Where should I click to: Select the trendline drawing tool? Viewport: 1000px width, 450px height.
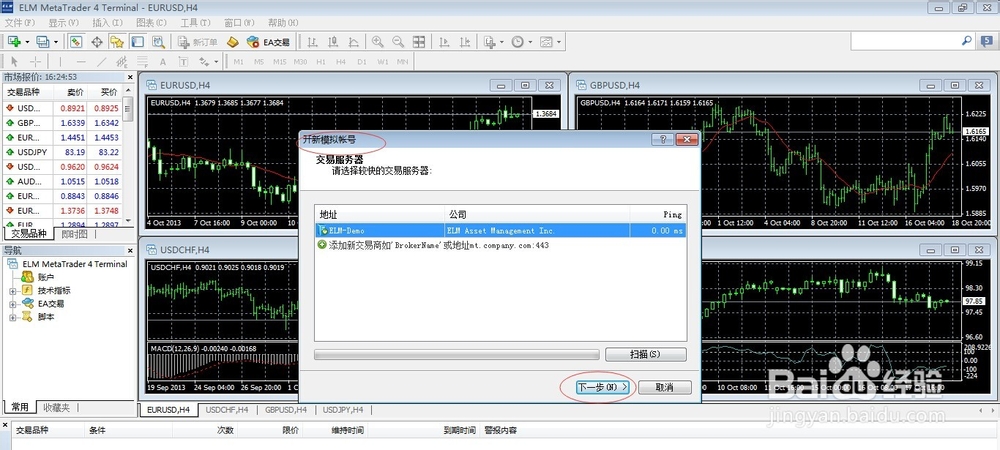[101, 62]
